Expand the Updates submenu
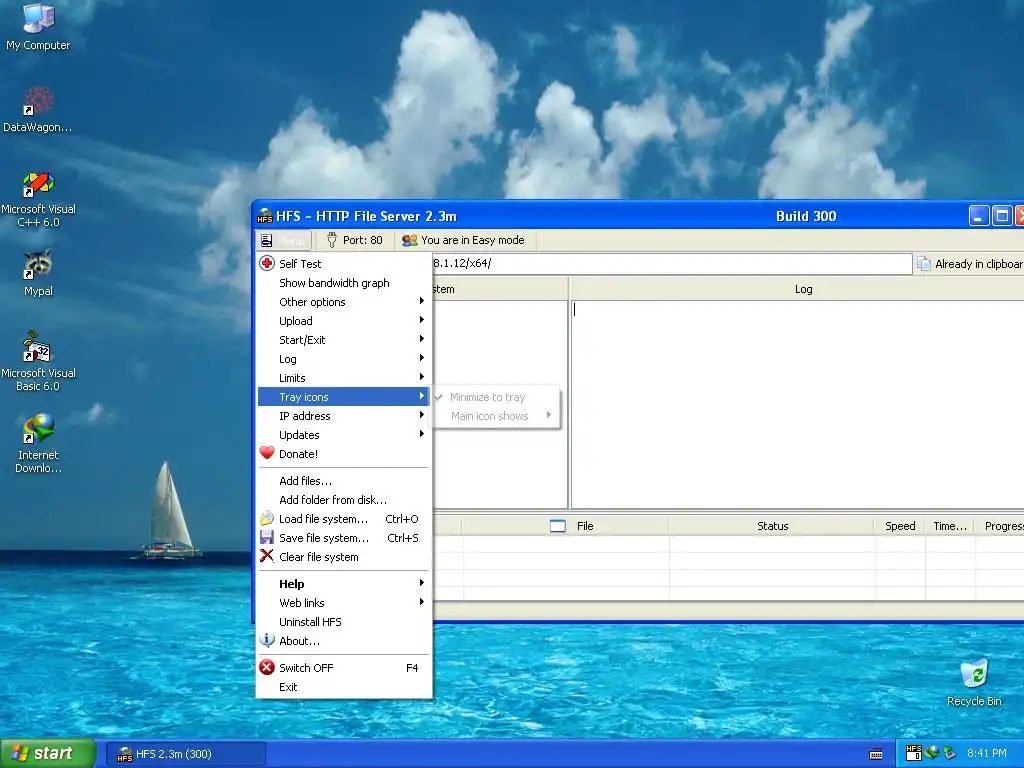The width and height of the screenshot is (1024, 768). coord(344,435)
